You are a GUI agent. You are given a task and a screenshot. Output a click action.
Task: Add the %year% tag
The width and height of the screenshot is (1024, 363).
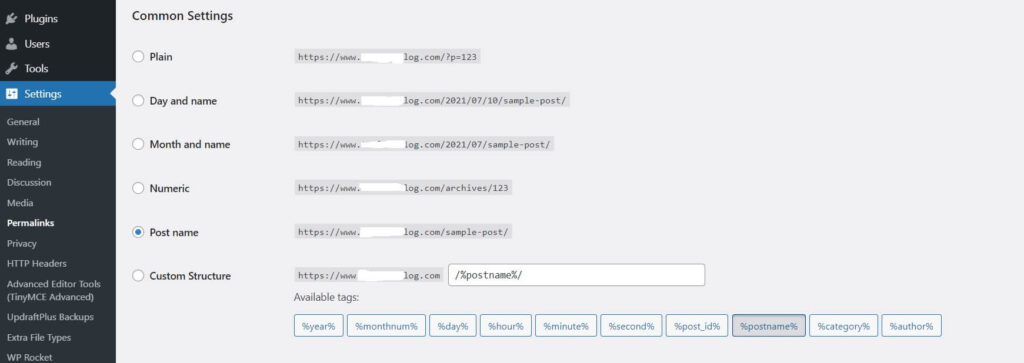tap(318, 326)
